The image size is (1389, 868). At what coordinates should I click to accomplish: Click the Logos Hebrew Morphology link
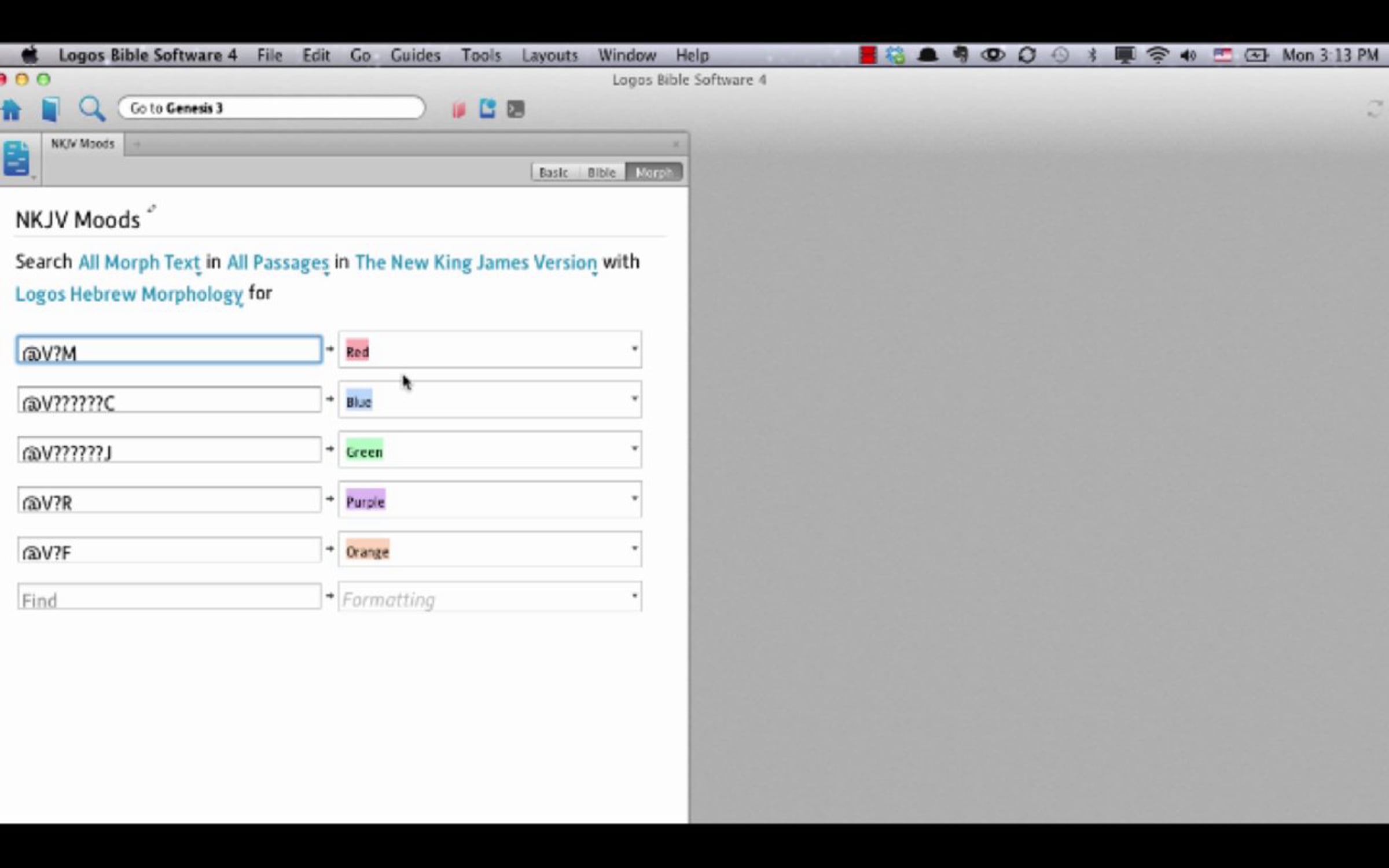pos(129,294)
